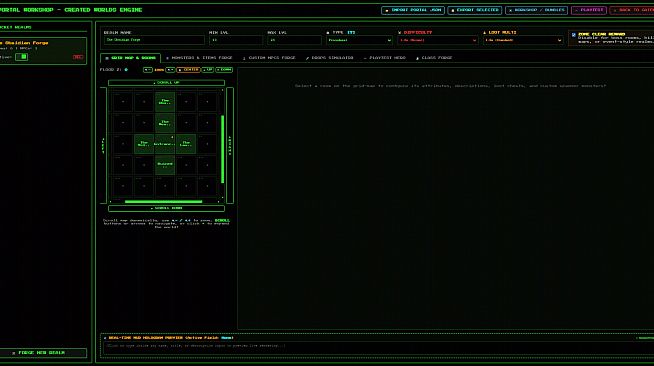
Task: Click the Import Portal JSON button
Action: [413, 10]
